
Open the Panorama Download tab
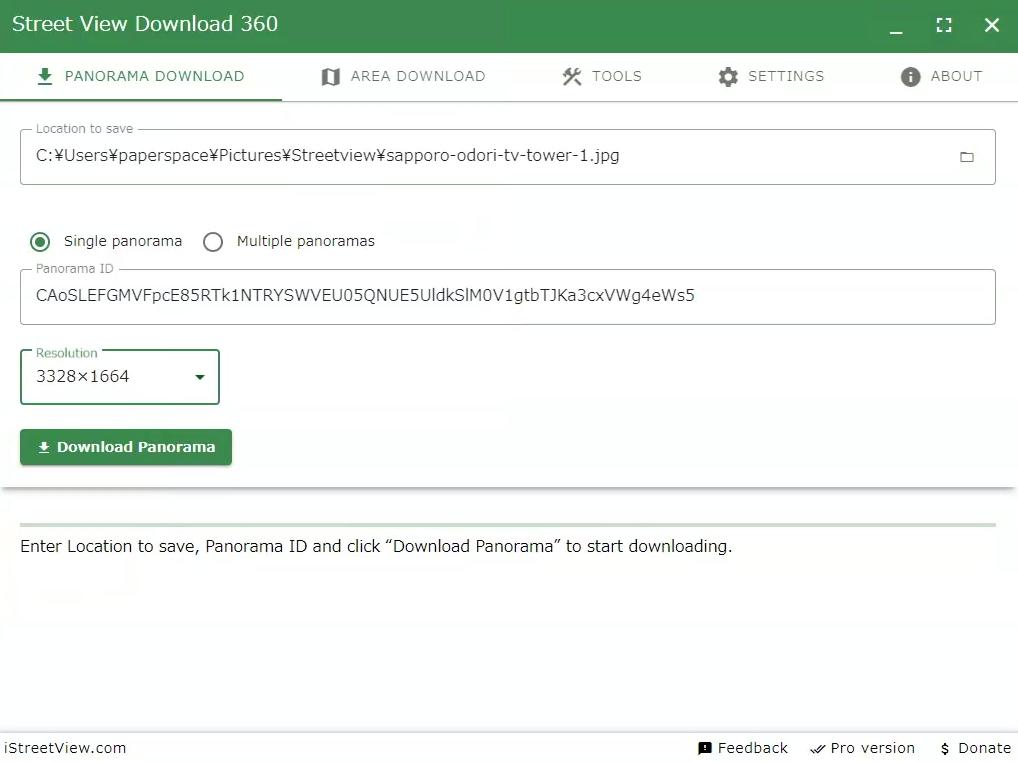pyautogui.click(x=141, y=77)
